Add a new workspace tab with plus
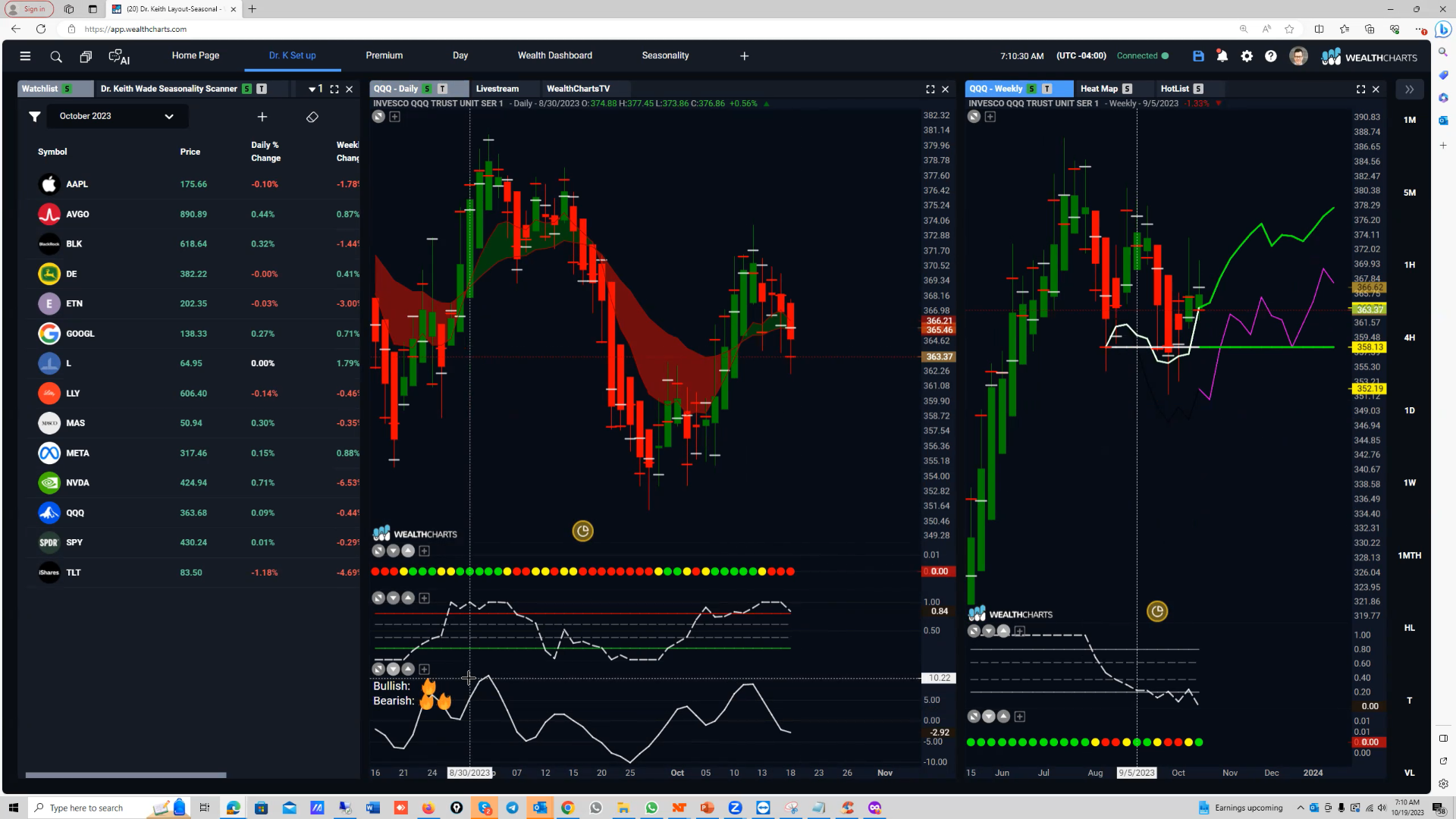Screen dimensions: 1456x819 click(x=745, y=56)
